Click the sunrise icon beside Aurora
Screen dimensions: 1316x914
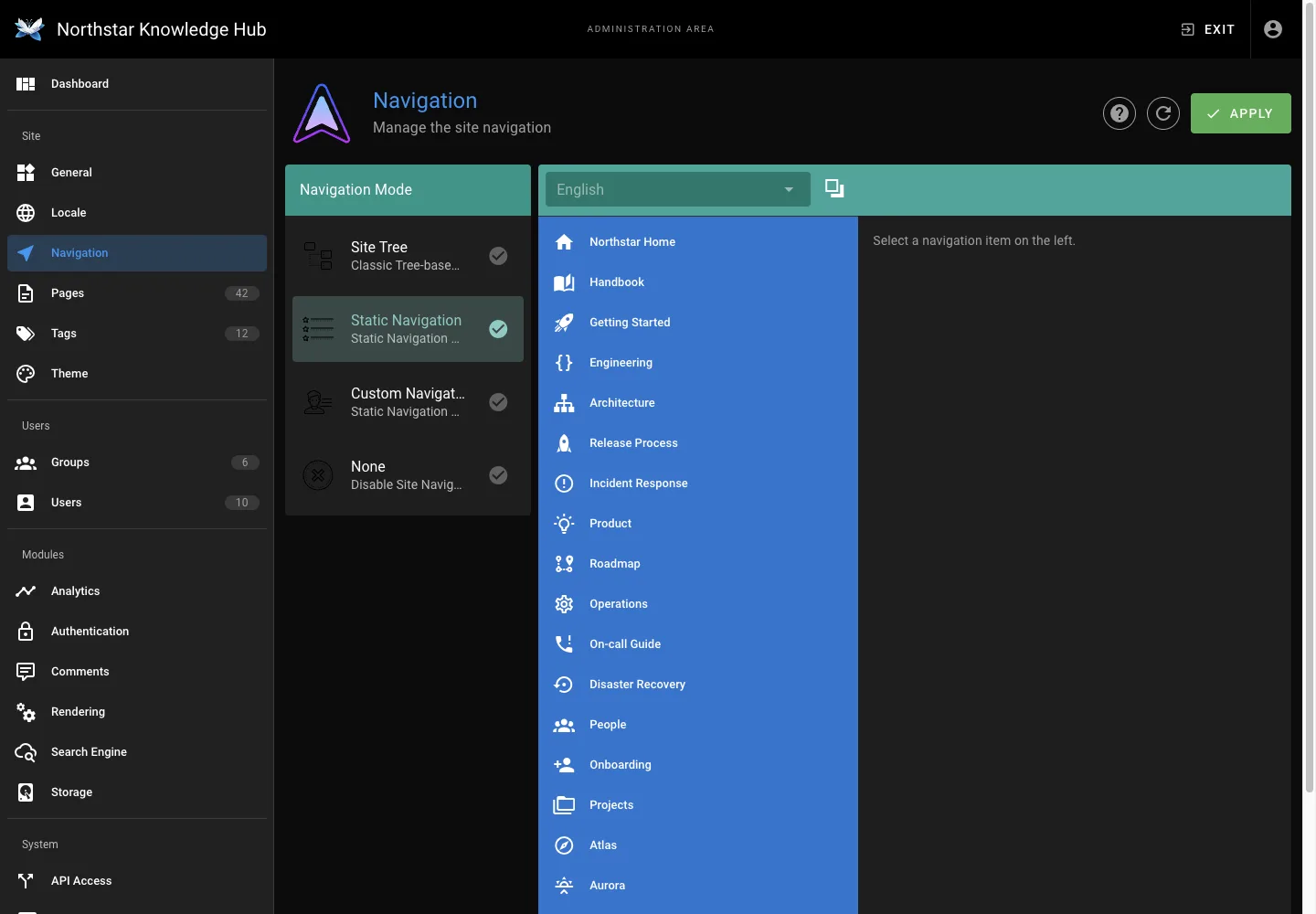(564, 886)
